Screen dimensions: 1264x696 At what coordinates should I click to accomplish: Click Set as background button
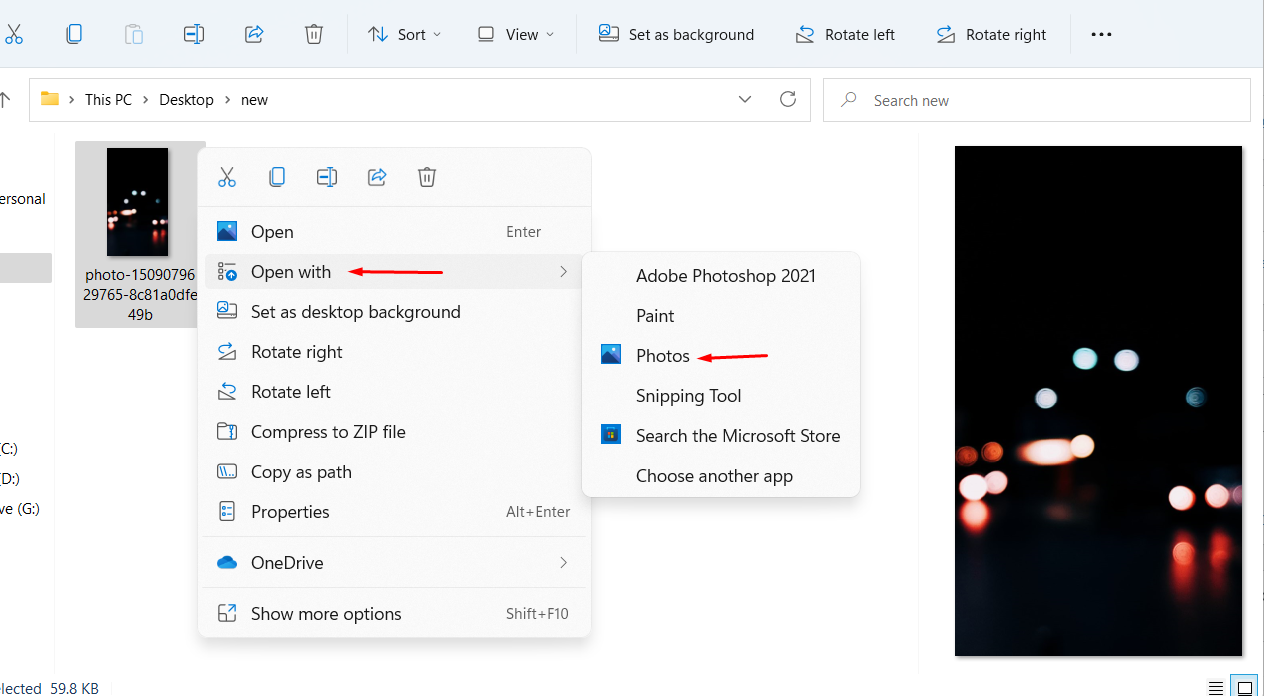[x=677, y=34]
